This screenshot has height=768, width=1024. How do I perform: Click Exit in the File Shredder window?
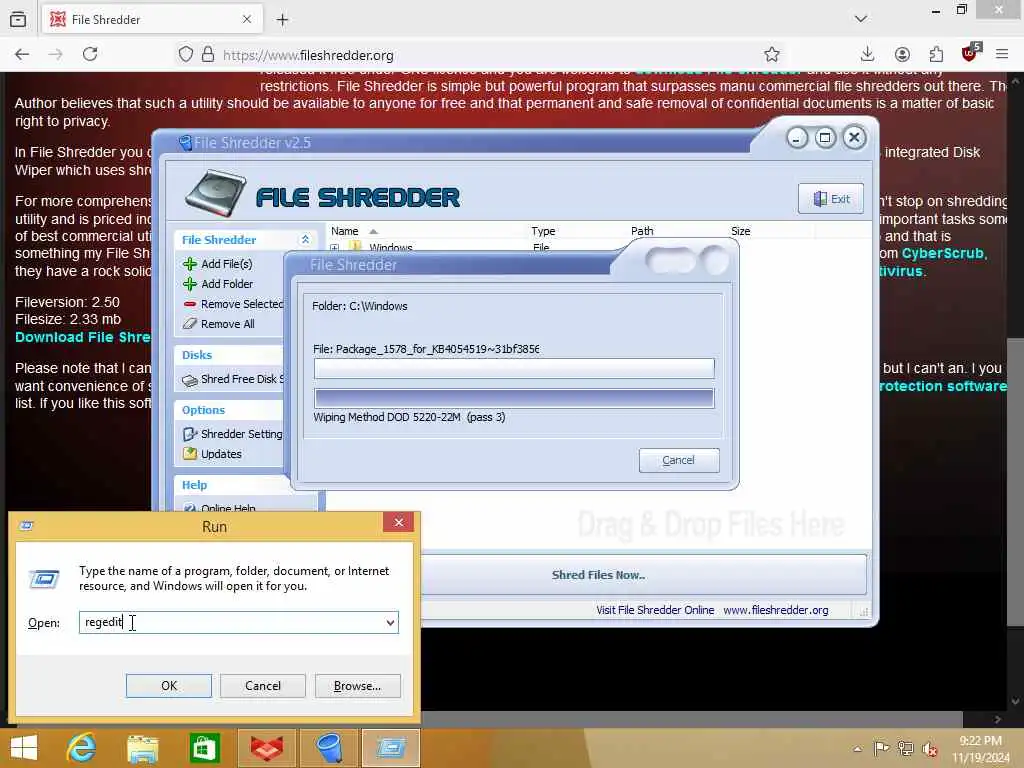pyautogui.click(x=831, y=199)
